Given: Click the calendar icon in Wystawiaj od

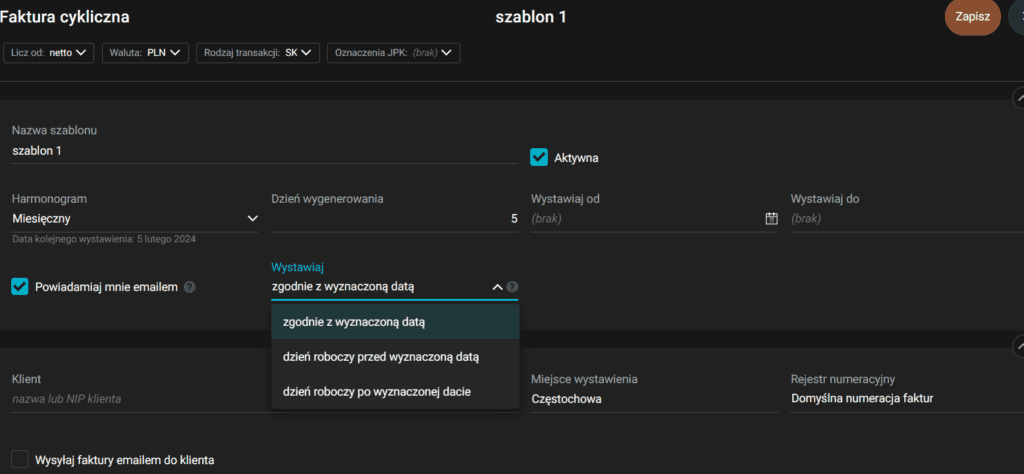Looking at the screenshot, I should (771, 218).
